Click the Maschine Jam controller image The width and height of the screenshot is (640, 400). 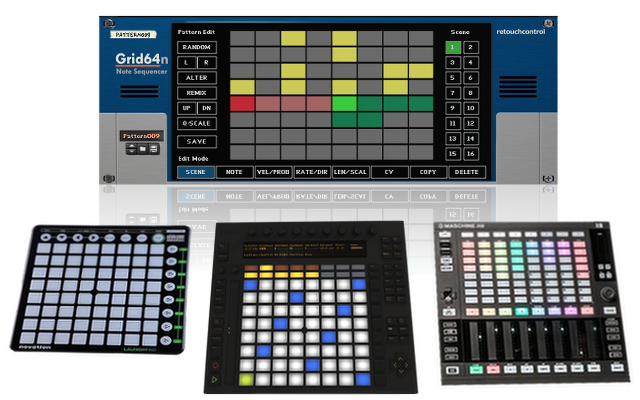[532, 303]
